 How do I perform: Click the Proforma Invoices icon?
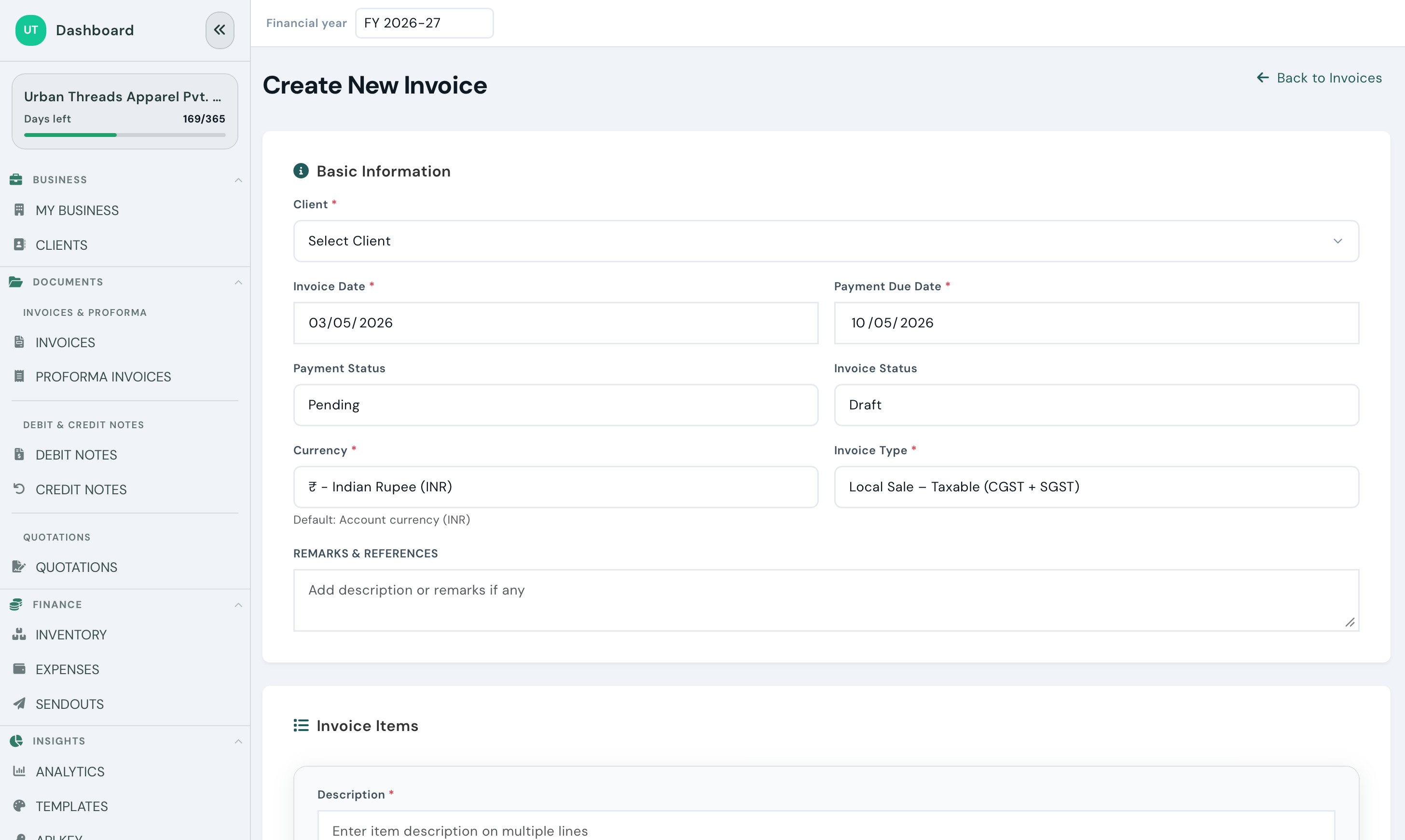(19, 377)
